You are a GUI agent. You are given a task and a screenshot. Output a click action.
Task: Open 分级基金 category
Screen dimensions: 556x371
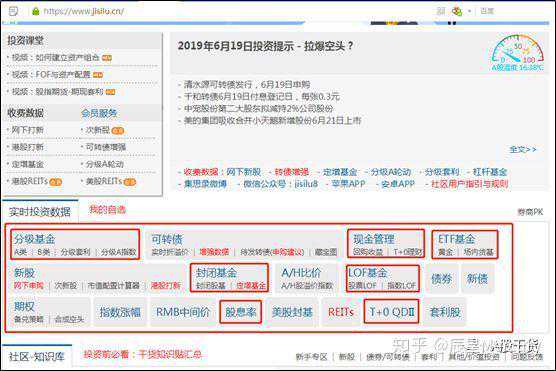(35, 239)
